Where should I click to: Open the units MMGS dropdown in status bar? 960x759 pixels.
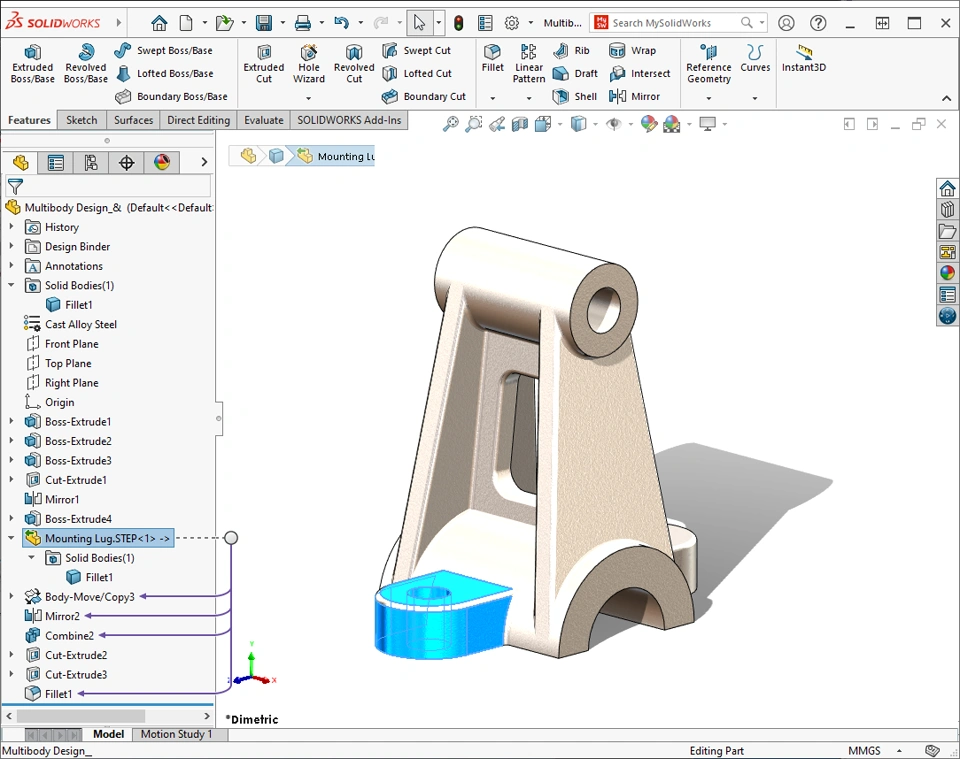point(899,750)
